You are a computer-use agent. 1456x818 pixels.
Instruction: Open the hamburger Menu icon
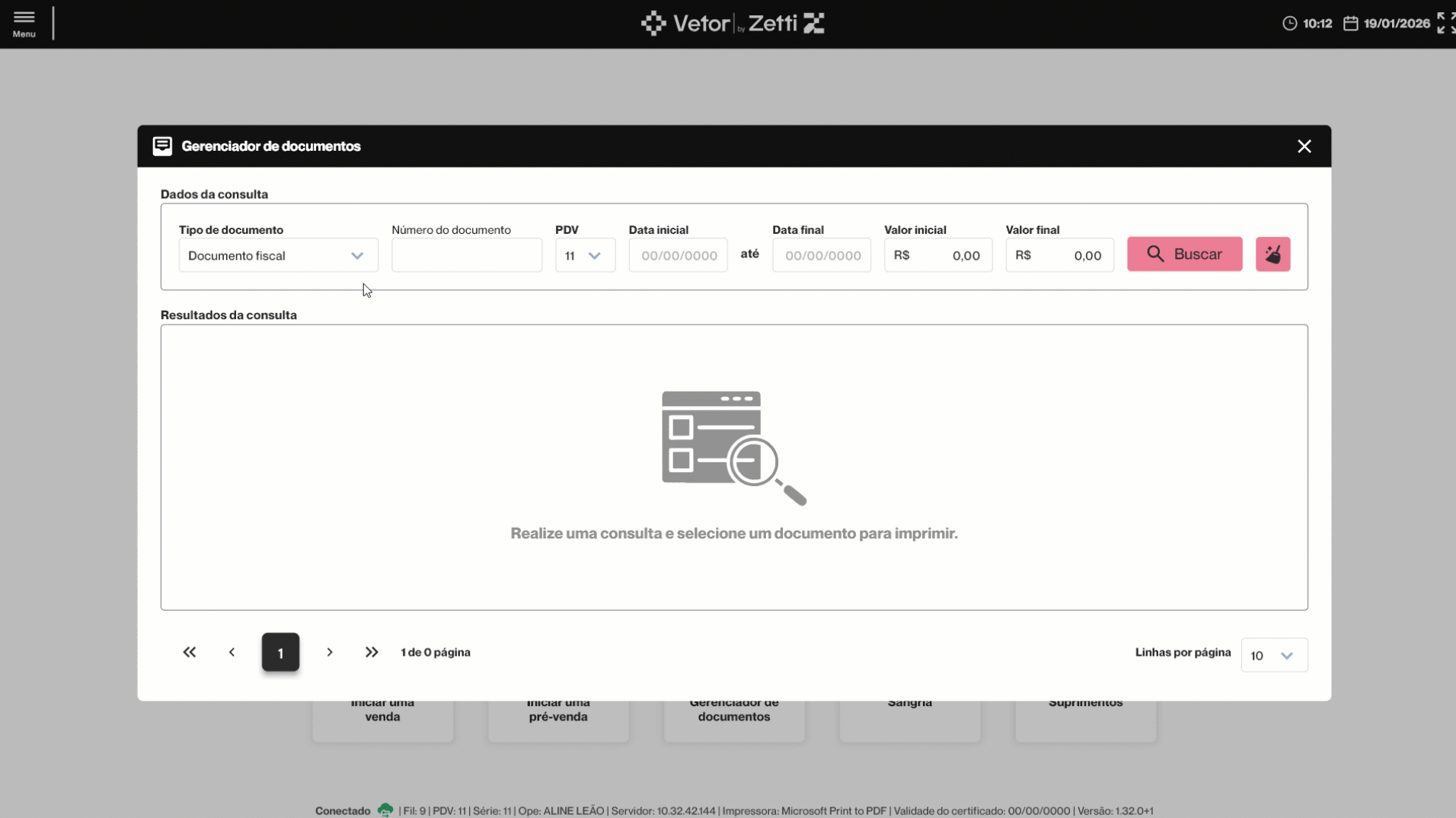[x=24, y=24]
